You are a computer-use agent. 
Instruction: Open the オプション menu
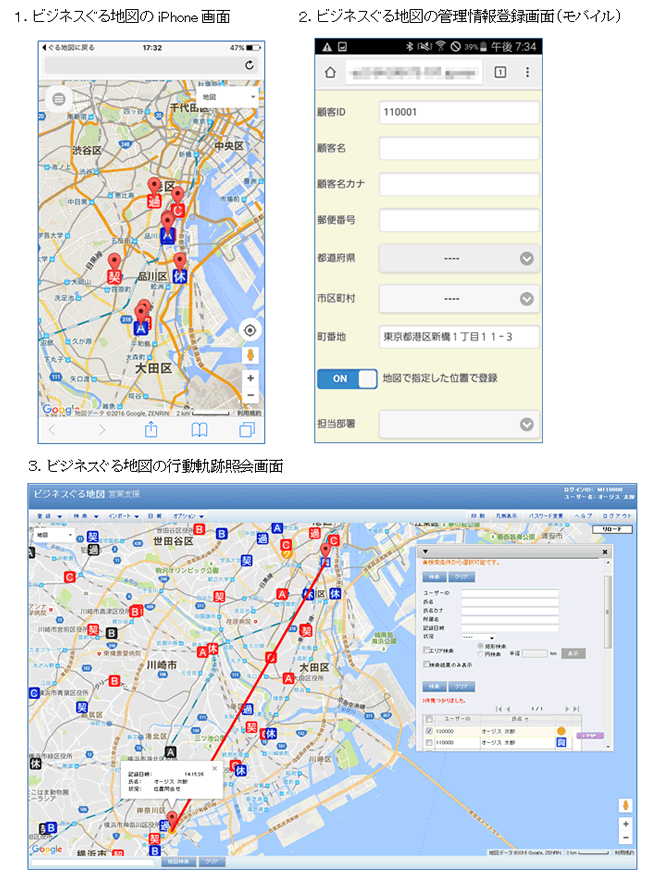coord(188,516)
